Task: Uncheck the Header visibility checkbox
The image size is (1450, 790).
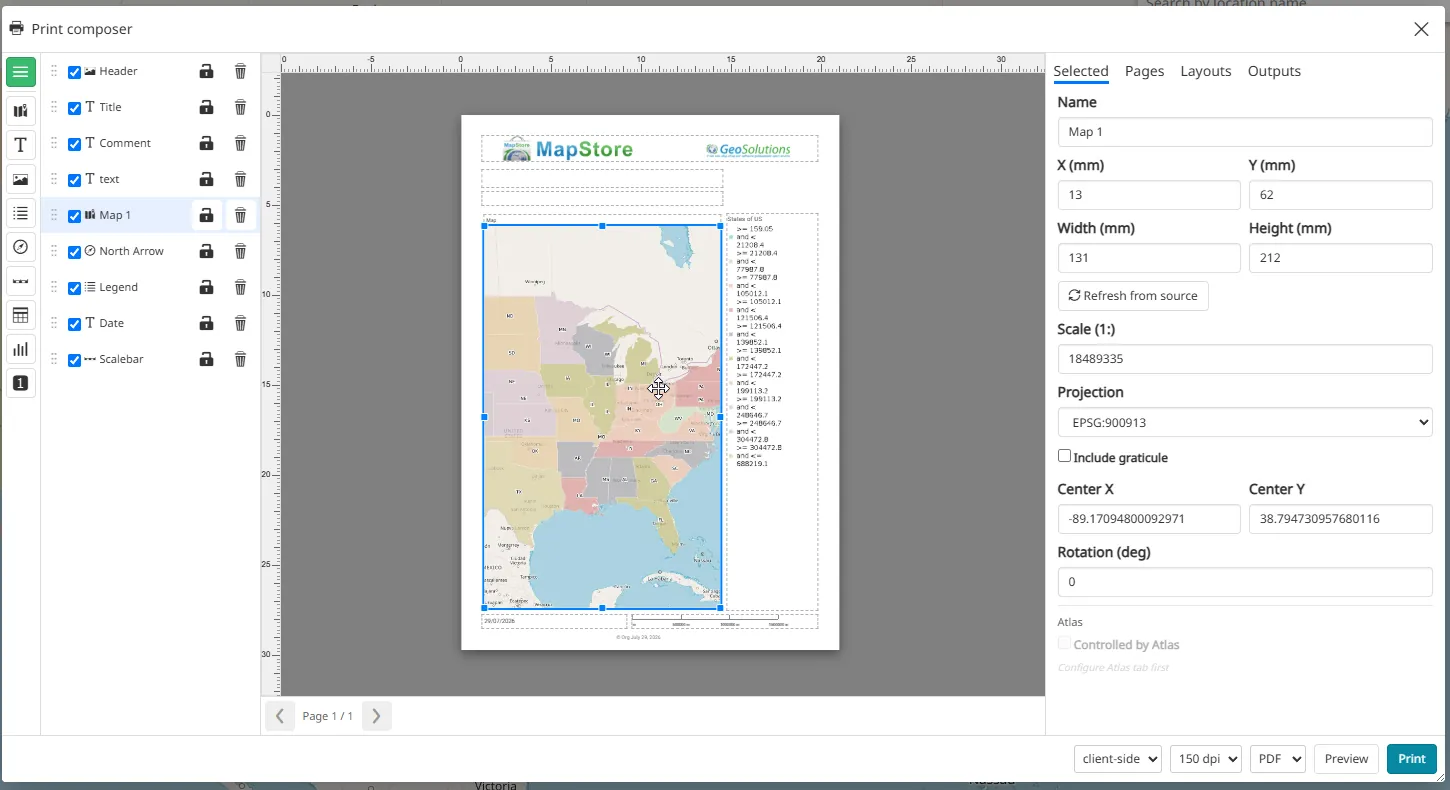Action: coord(74,72)
